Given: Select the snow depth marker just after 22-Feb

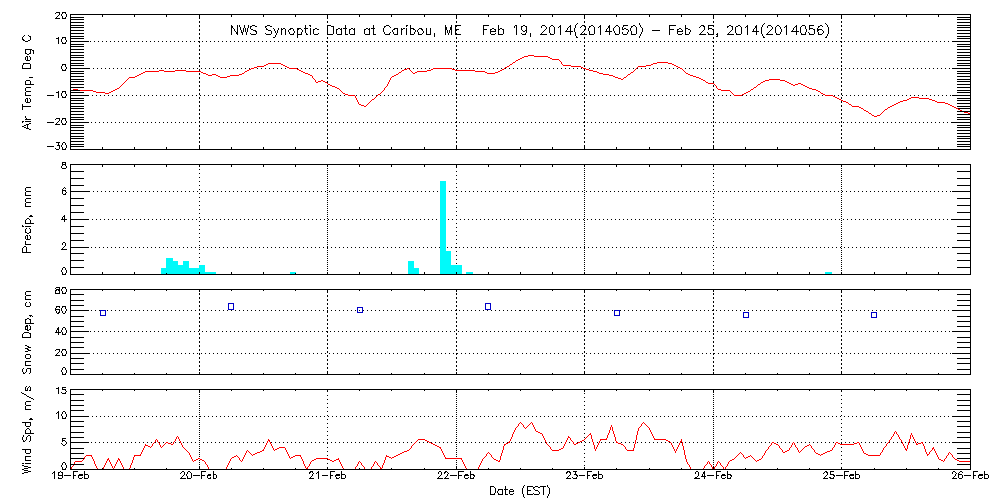Looking at the screenshot, I should click(x=488, y=306).
